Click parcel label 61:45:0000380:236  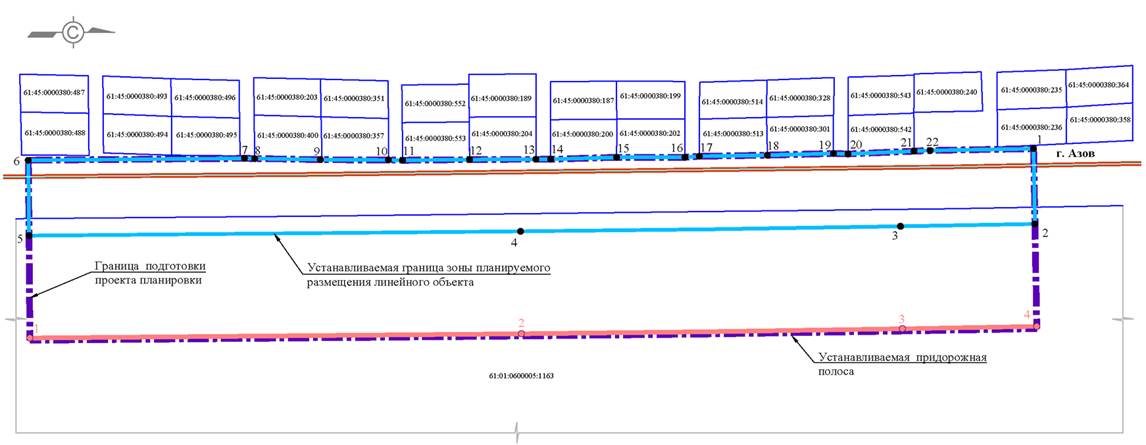1031,126
